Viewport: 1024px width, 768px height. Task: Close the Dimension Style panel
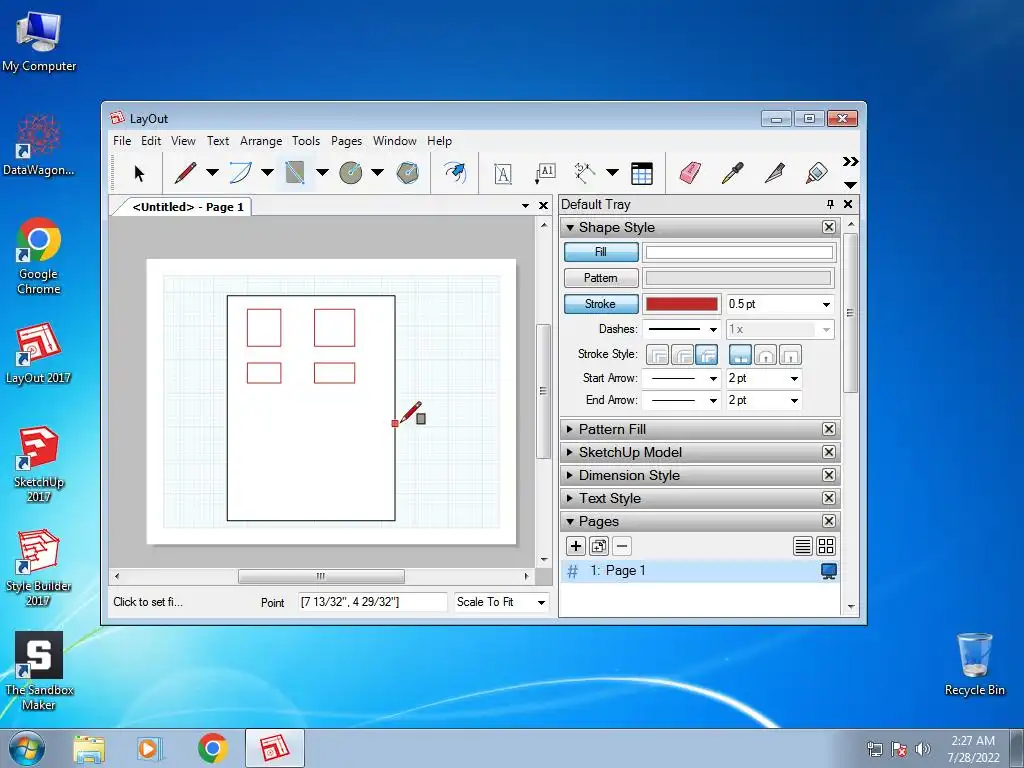point(829,475)
